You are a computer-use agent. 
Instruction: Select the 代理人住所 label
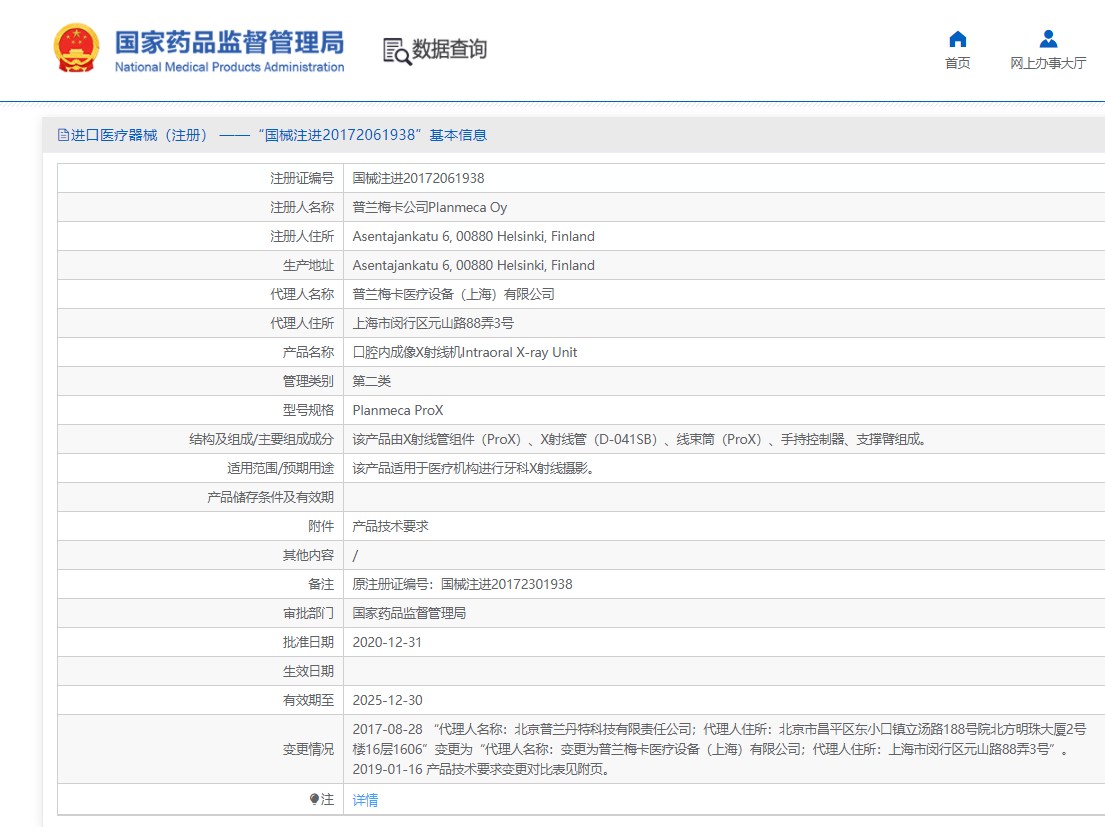[x=302, y=323]
